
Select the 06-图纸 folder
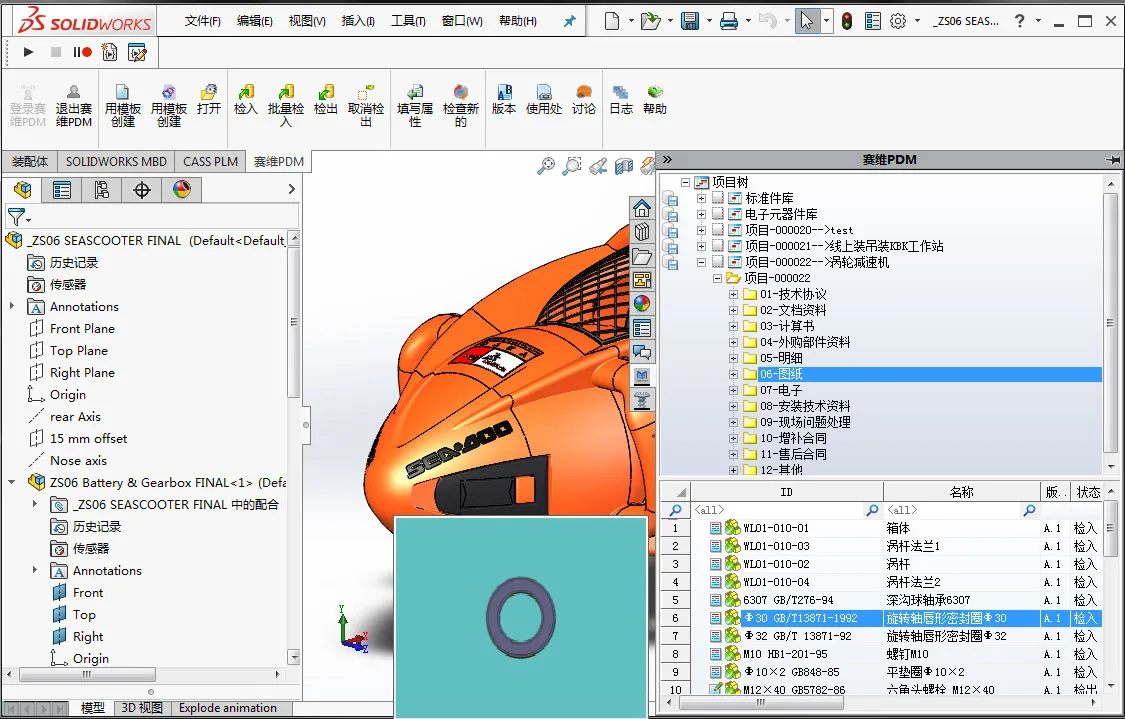click(x=781, y=374)
